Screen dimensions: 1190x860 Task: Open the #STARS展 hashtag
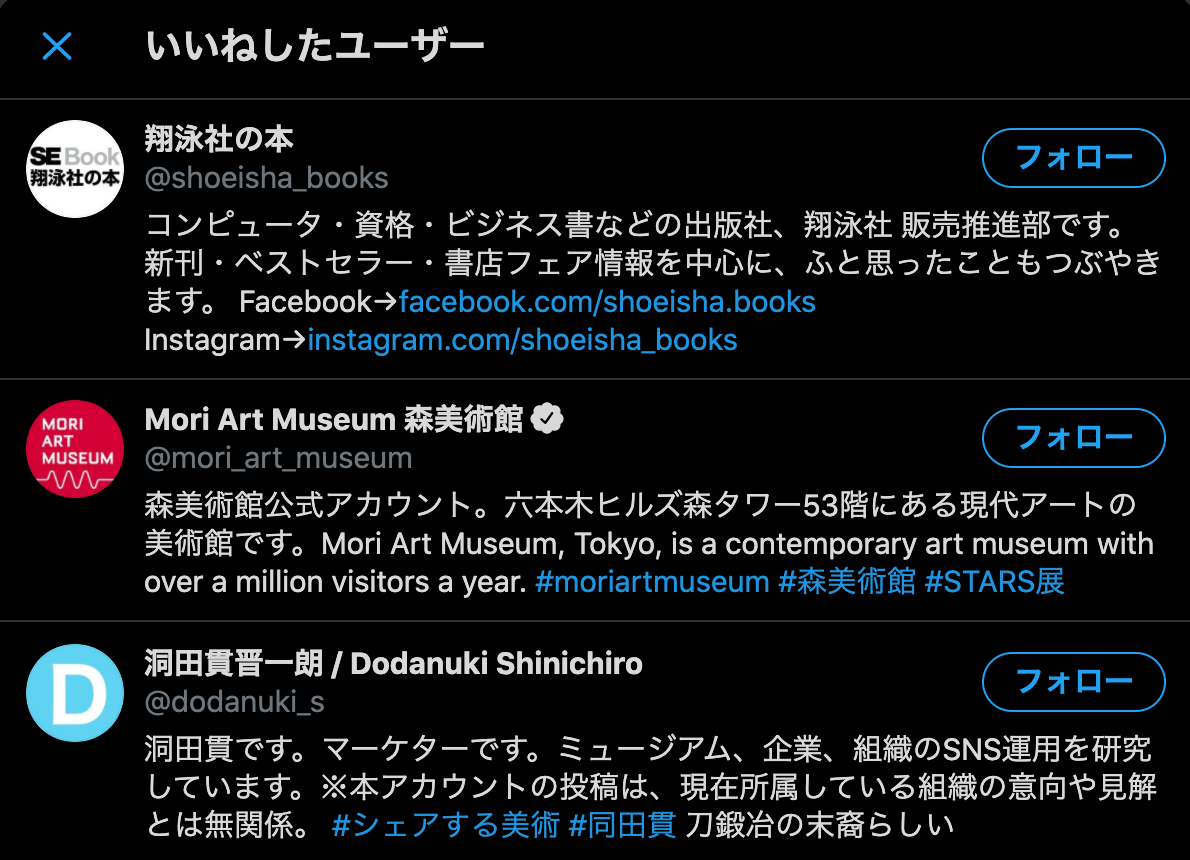pyautogui.click(x=994, y=582)
